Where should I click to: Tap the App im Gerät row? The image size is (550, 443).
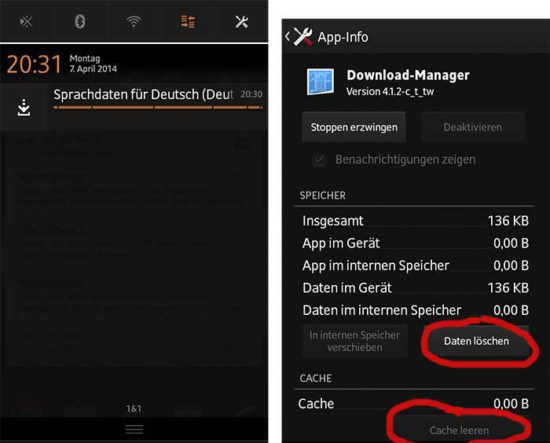tap(415, 243)
